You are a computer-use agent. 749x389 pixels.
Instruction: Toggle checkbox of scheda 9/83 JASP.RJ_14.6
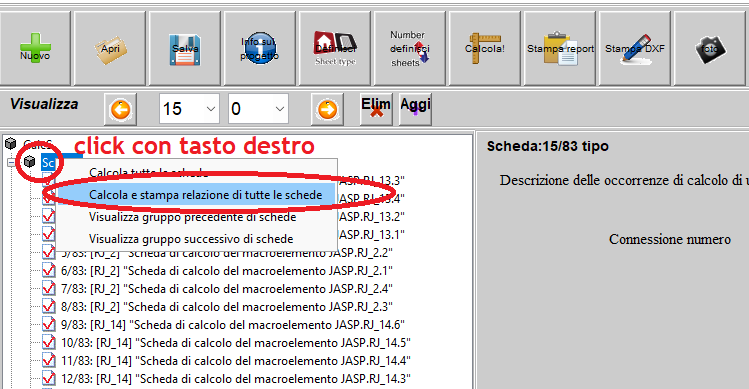tap(49, 325)
